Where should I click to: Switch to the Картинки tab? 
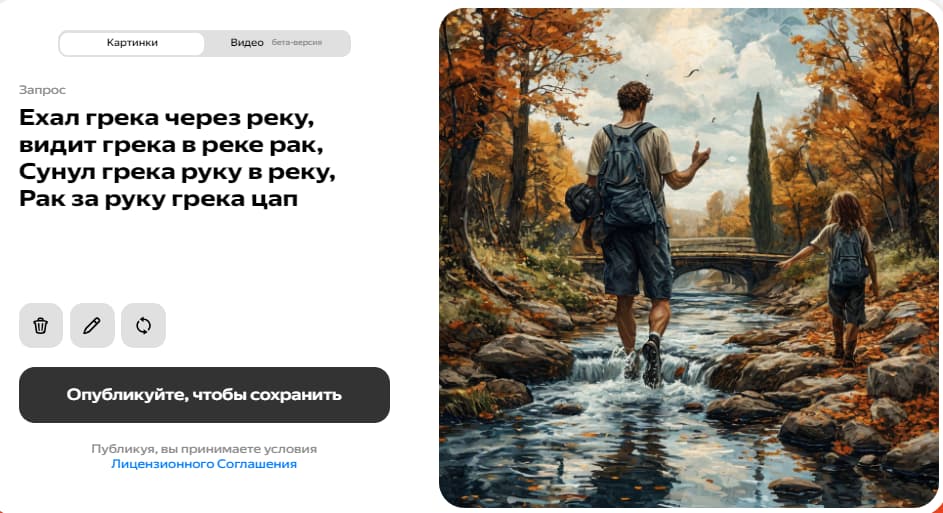[x=132, y=43]
